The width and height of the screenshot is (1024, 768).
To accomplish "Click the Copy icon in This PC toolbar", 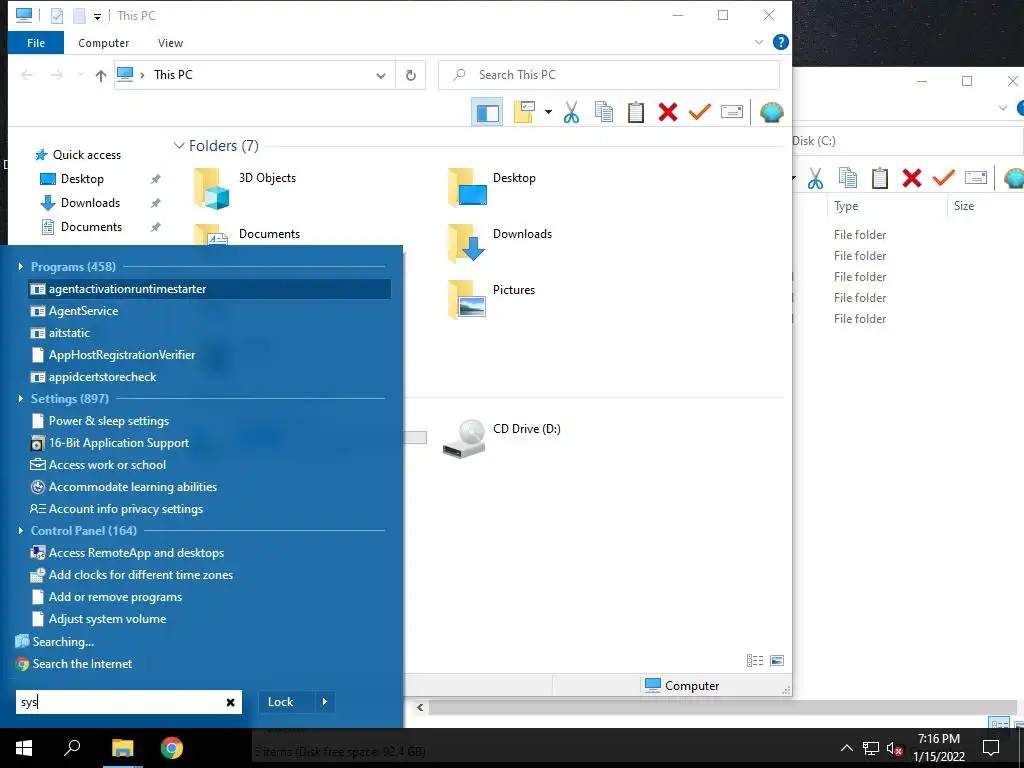I will (x=604, y=112).
